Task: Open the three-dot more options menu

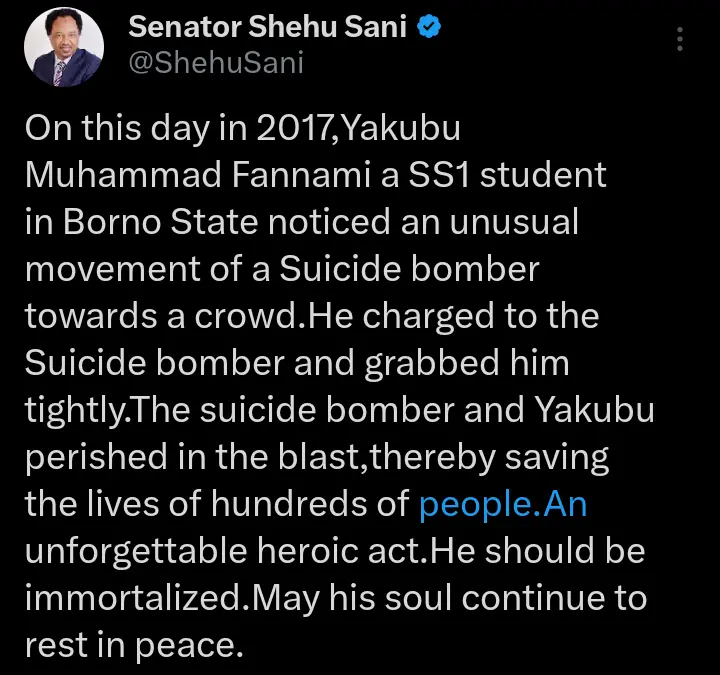Action: [x=680, y=39]
